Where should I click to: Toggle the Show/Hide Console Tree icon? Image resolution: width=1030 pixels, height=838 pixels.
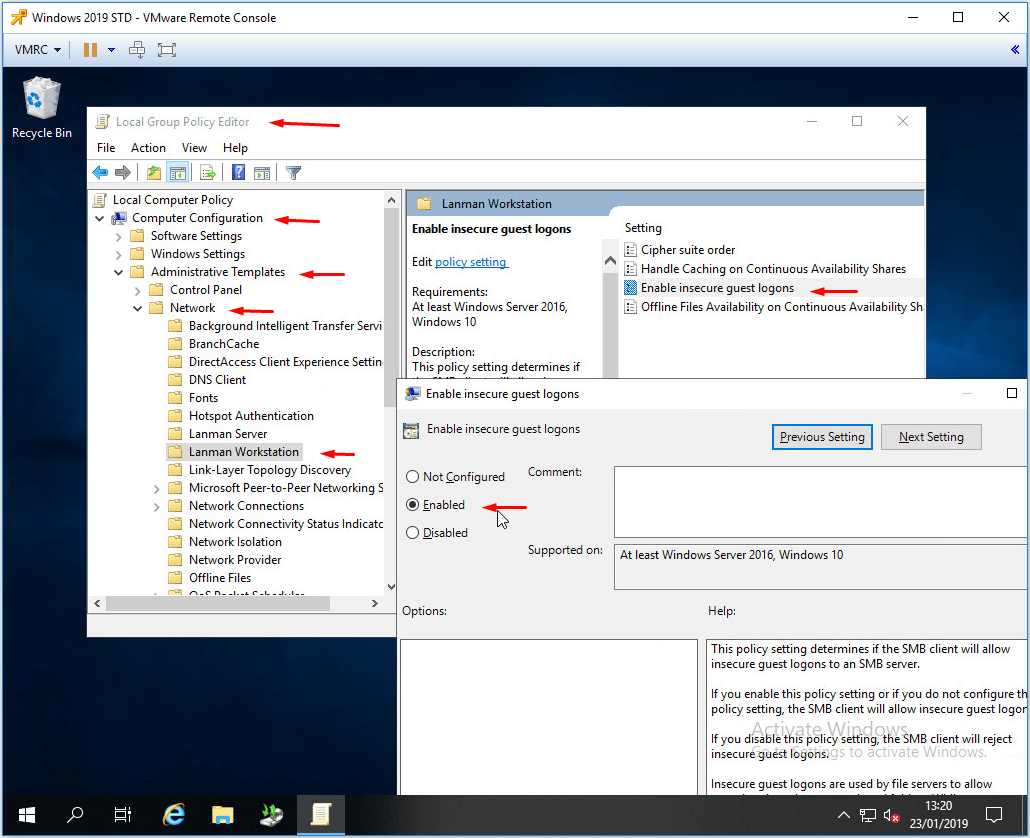click(177, 173)
